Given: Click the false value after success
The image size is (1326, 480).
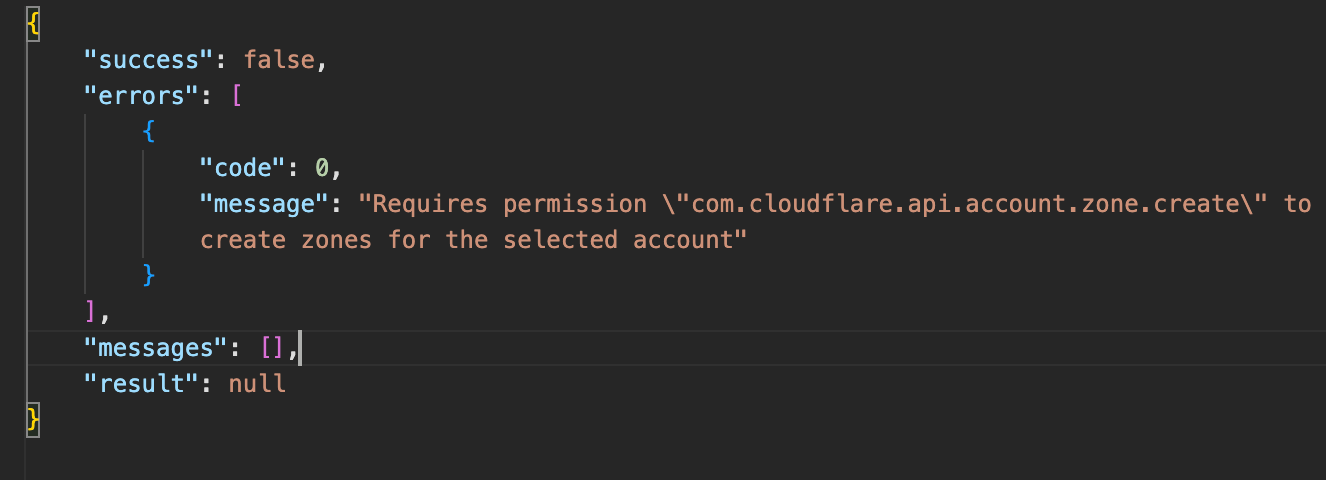Looking at the screenshot, I should pos(279,60).
